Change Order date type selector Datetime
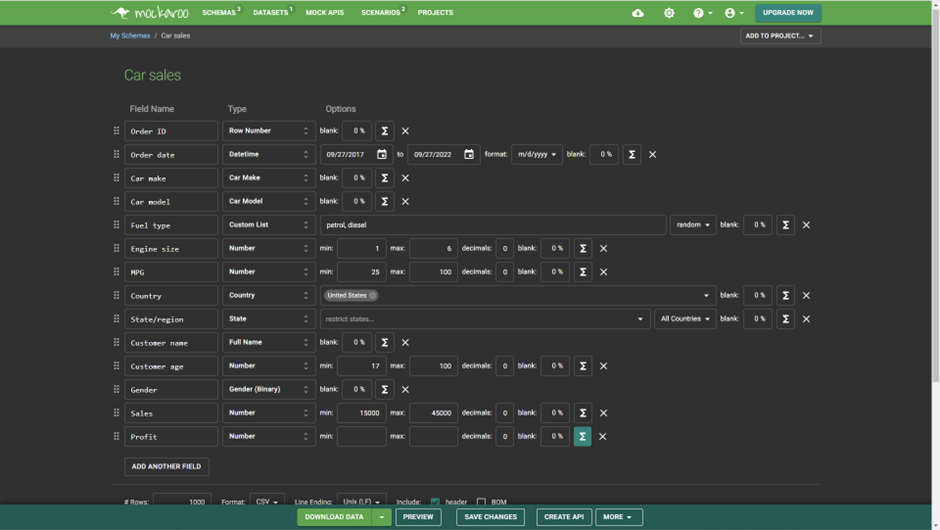Screen dimensions: 940x530 (269, 154)
